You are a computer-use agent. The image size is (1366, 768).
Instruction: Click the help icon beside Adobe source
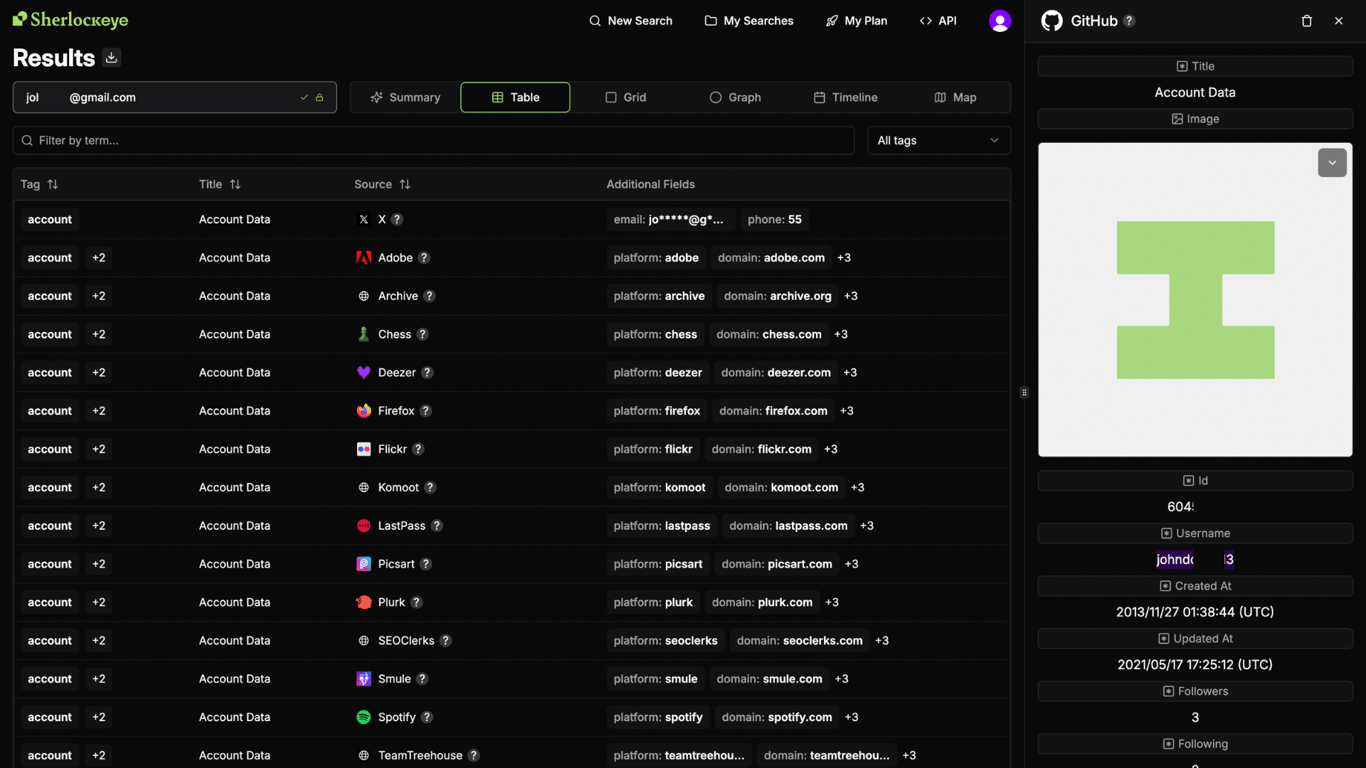[424, 258]
